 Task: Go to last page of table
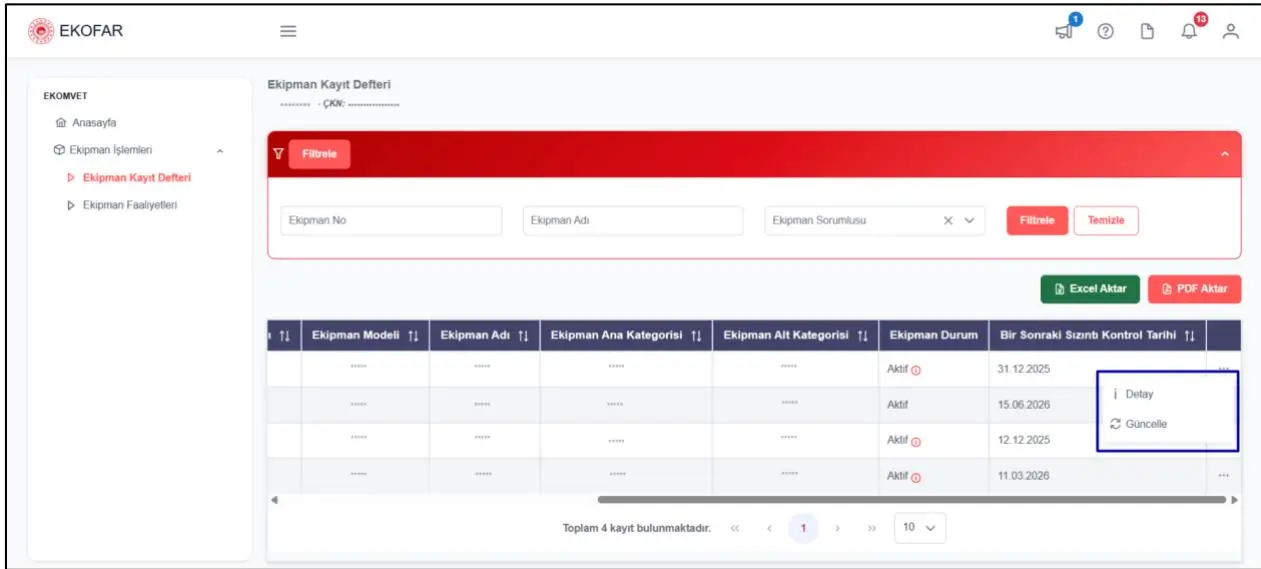pos(871,528)
